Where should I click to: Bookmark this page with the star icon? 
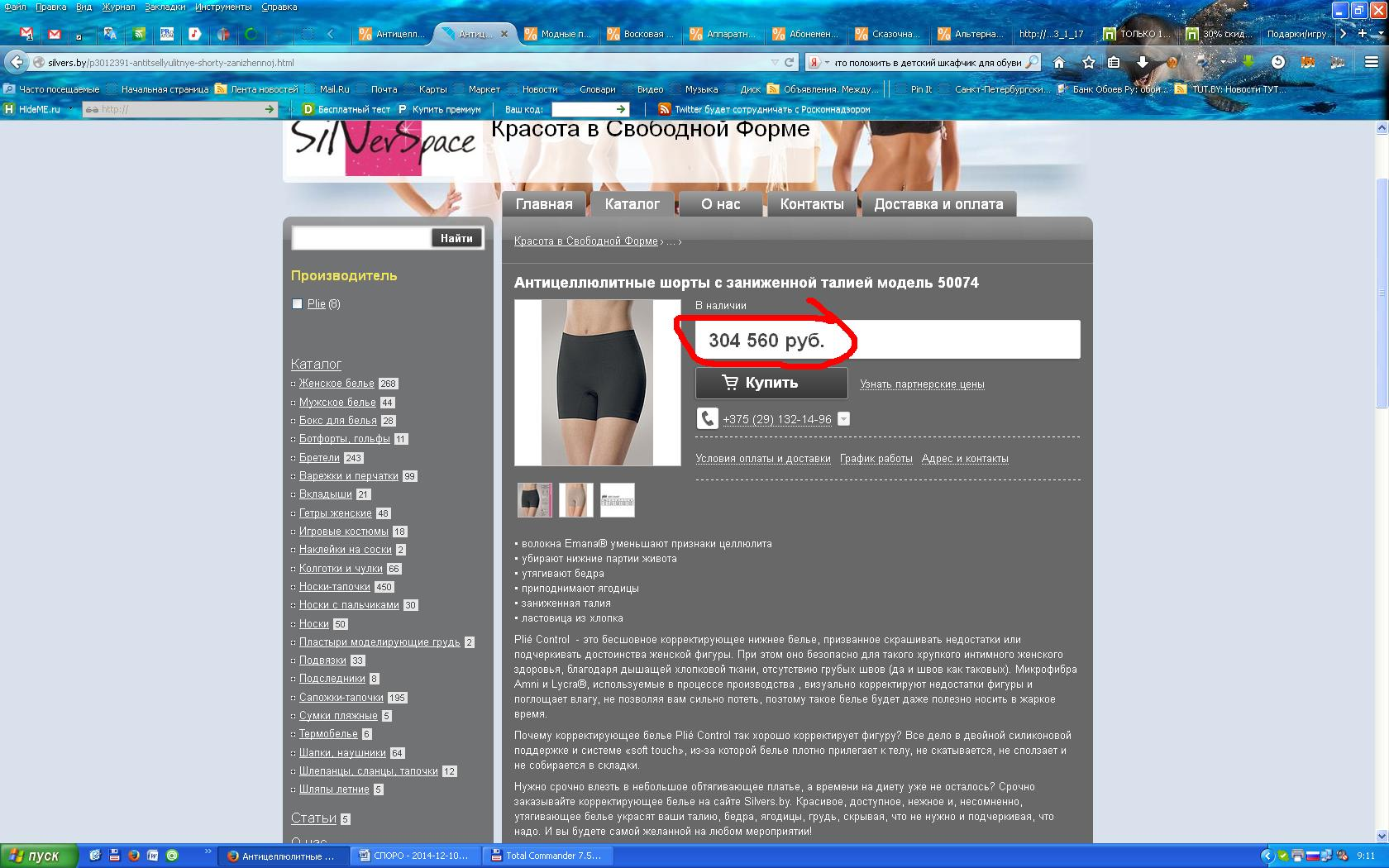1088,62
